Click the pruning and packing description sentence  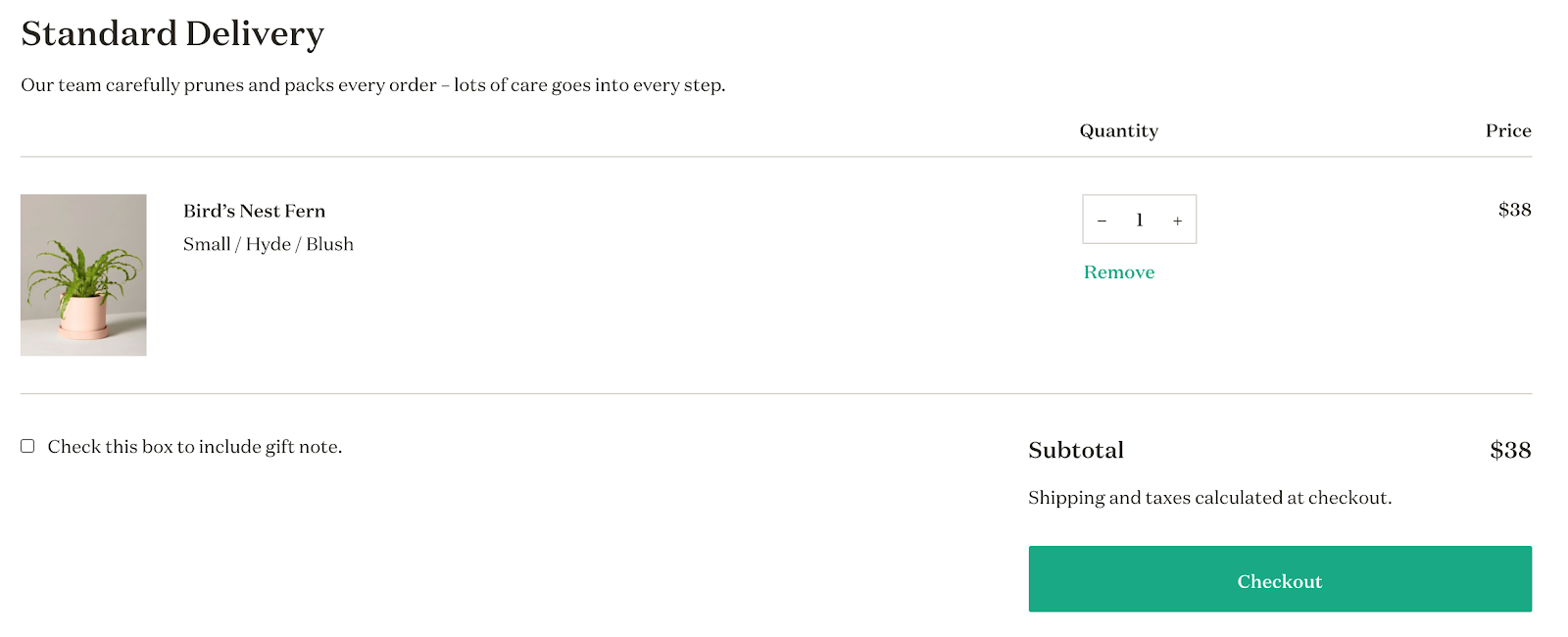click(373, 85)
